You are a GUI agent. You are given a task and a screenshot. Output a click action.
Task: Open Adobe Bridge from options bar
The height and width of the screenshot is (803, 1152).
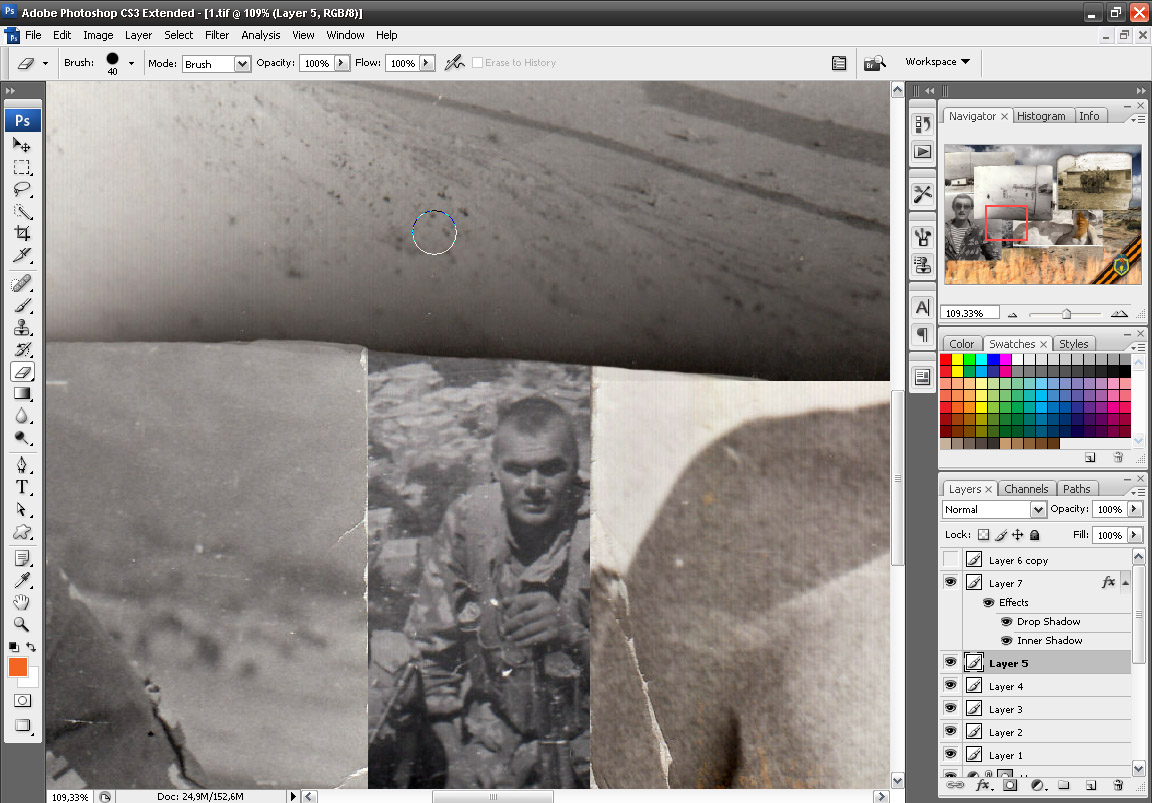point(874,63)
